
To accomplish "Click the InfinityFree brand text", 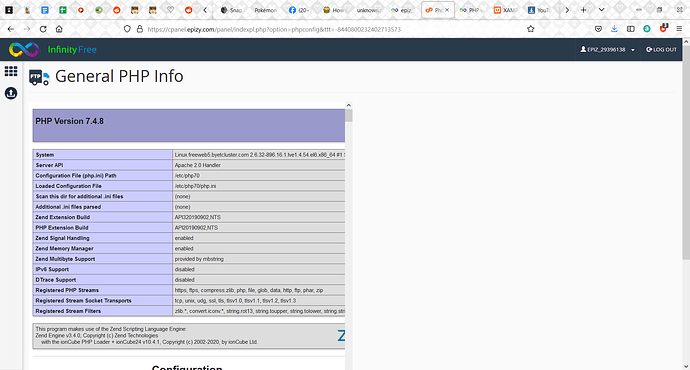I will click(72, 50).
